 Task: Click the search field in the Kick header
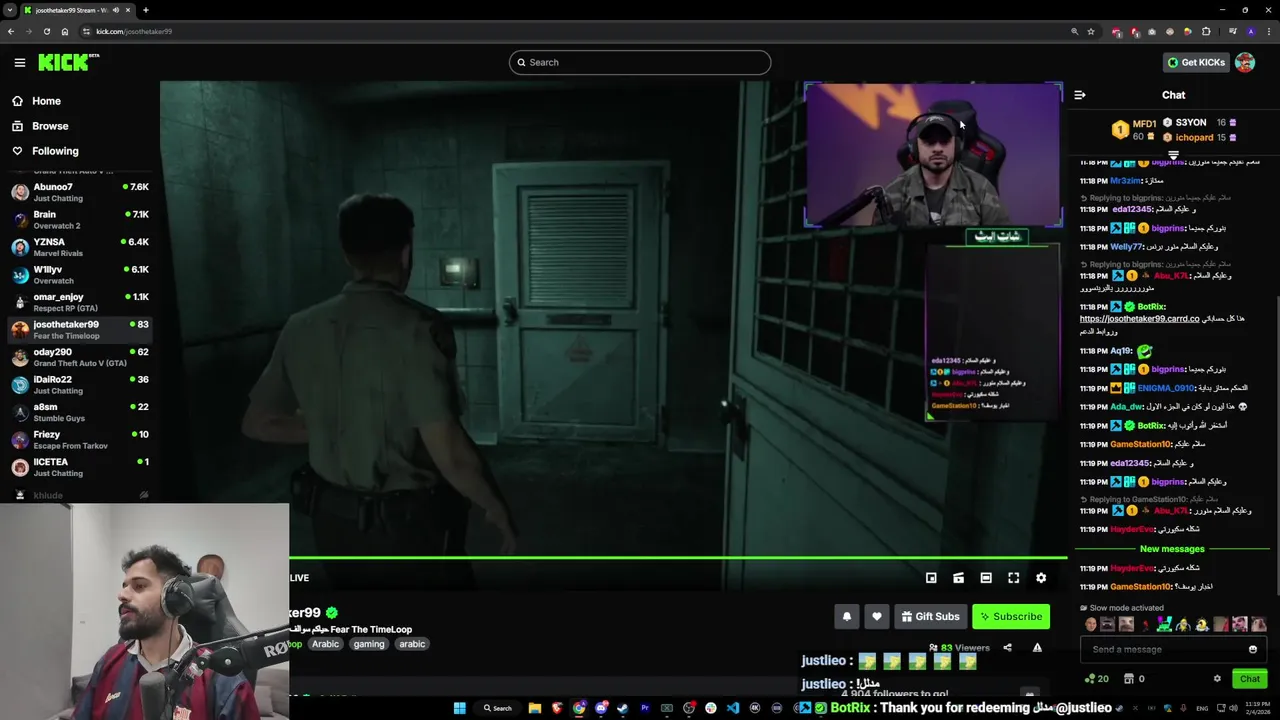(x=640, y=62)
